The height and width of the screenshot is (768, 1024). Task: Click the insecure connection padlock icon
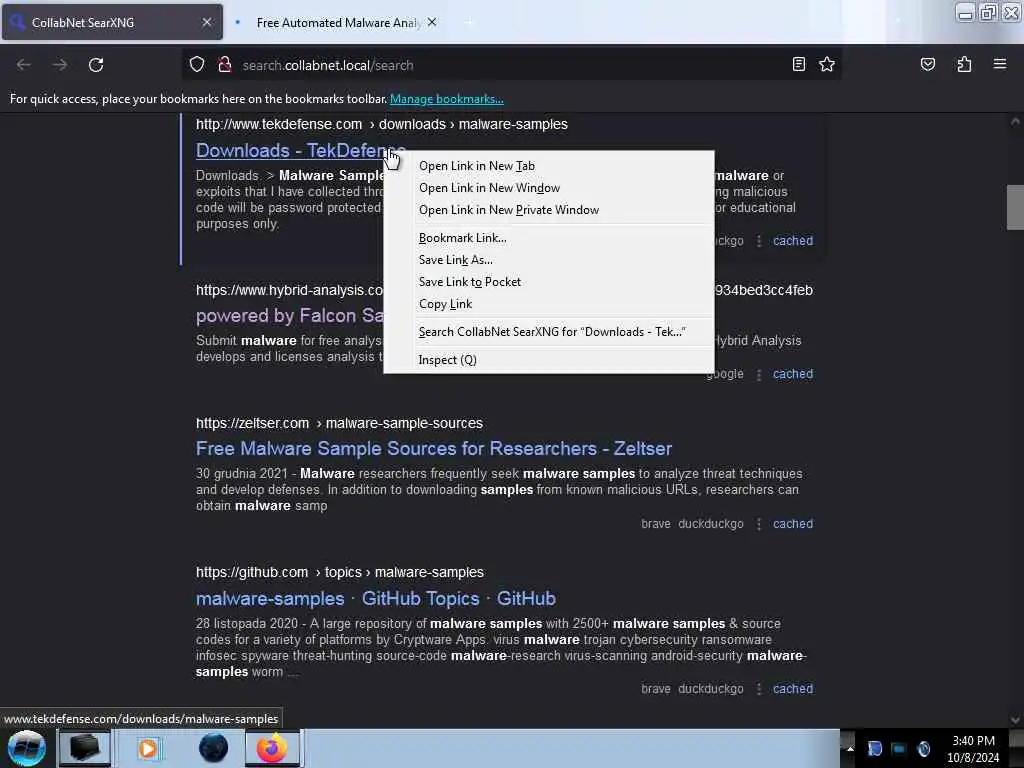(x=225, y=64)
